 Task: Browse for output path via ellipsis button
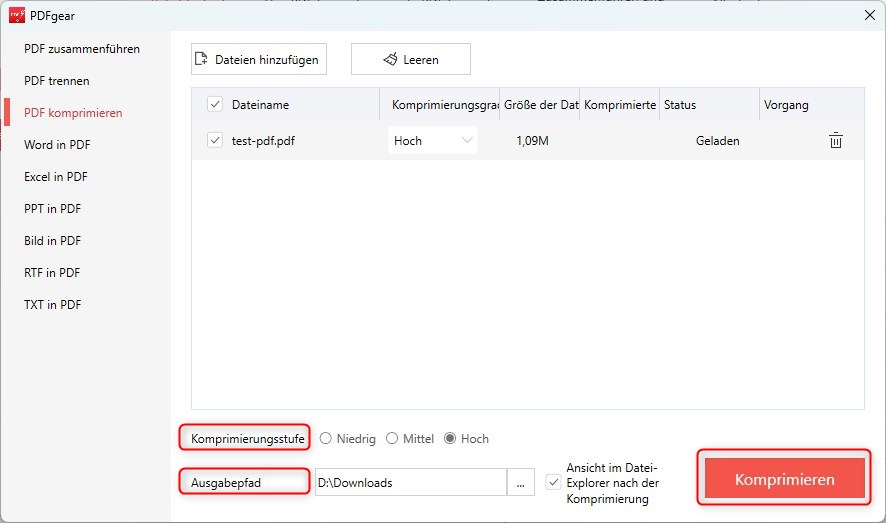point(521,483)
